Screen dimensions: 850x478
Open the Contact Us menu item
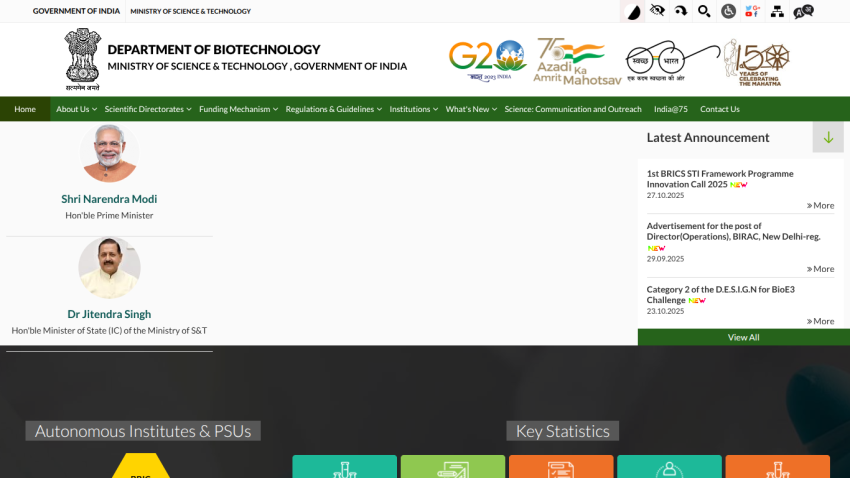719,109
